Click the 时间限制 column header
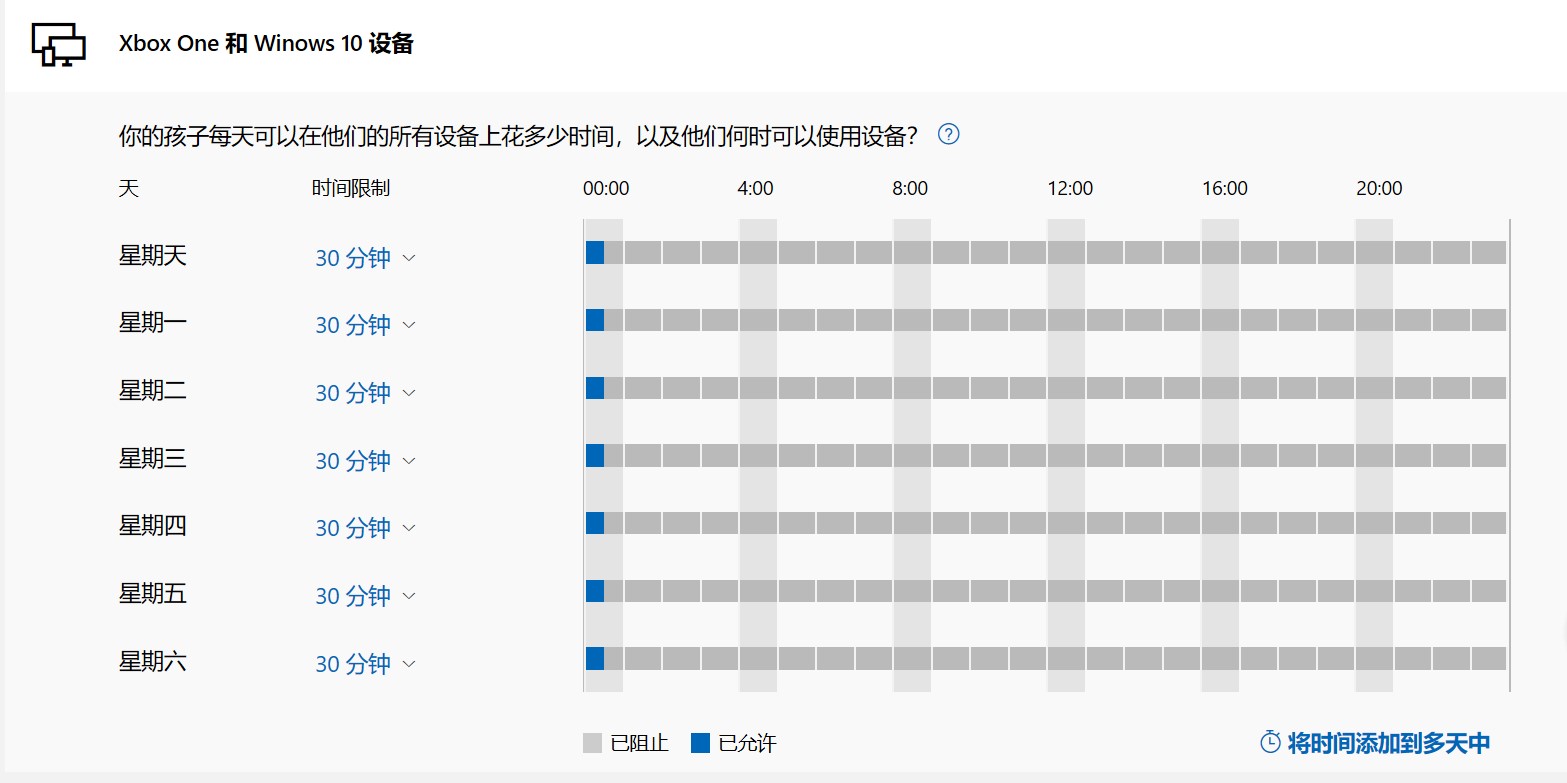The image size is (1567, 783). [351, 188]
